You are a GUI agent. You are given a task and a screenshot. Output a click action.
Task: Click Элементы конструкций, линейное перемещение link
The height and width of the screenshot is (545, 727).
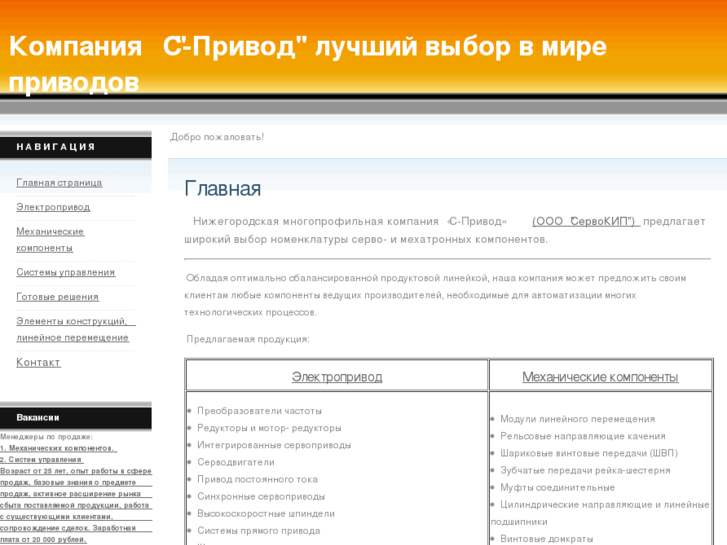[x=76, y=329]
